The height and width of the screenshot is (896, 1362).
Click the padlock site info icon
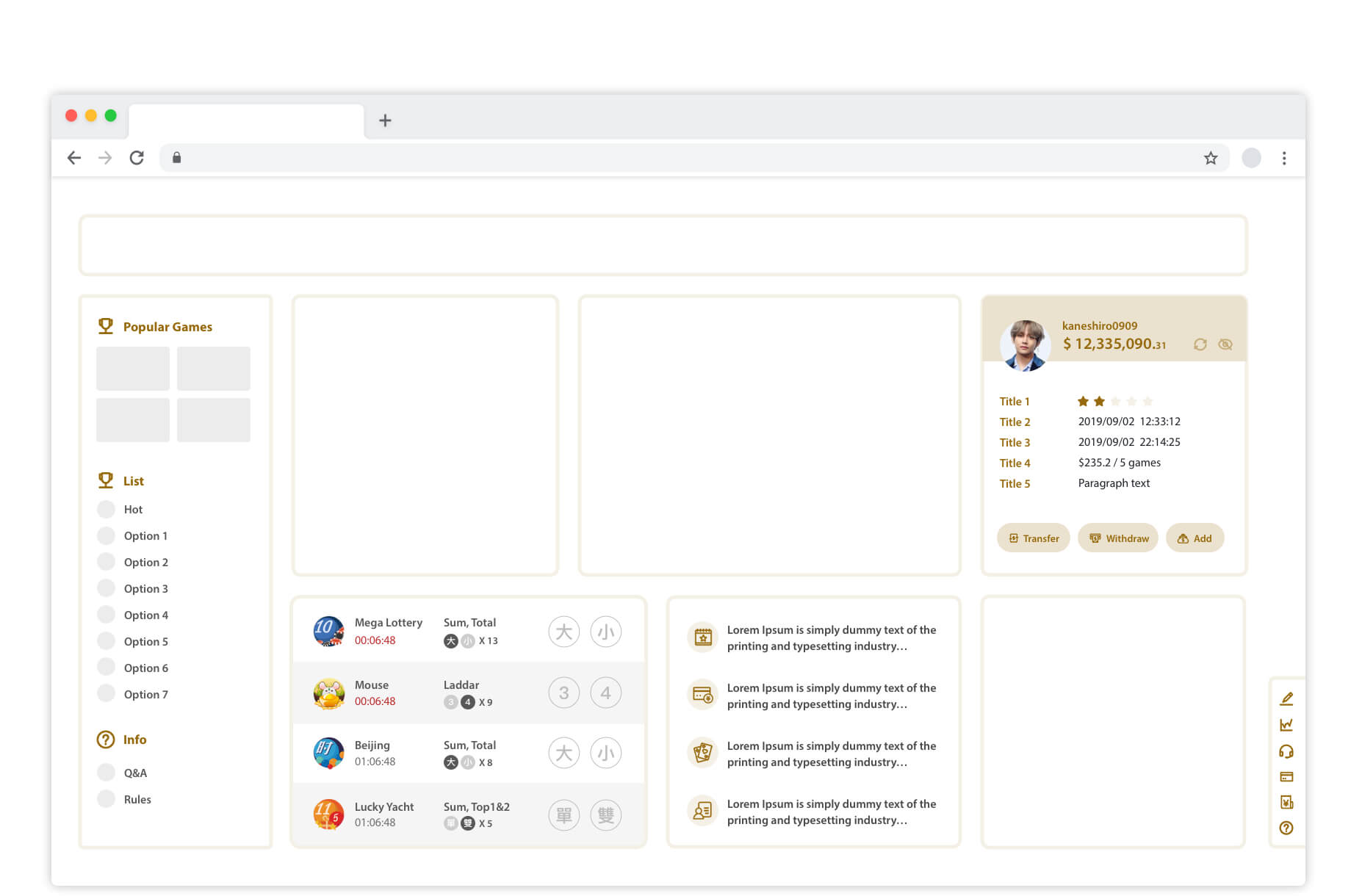176,157
